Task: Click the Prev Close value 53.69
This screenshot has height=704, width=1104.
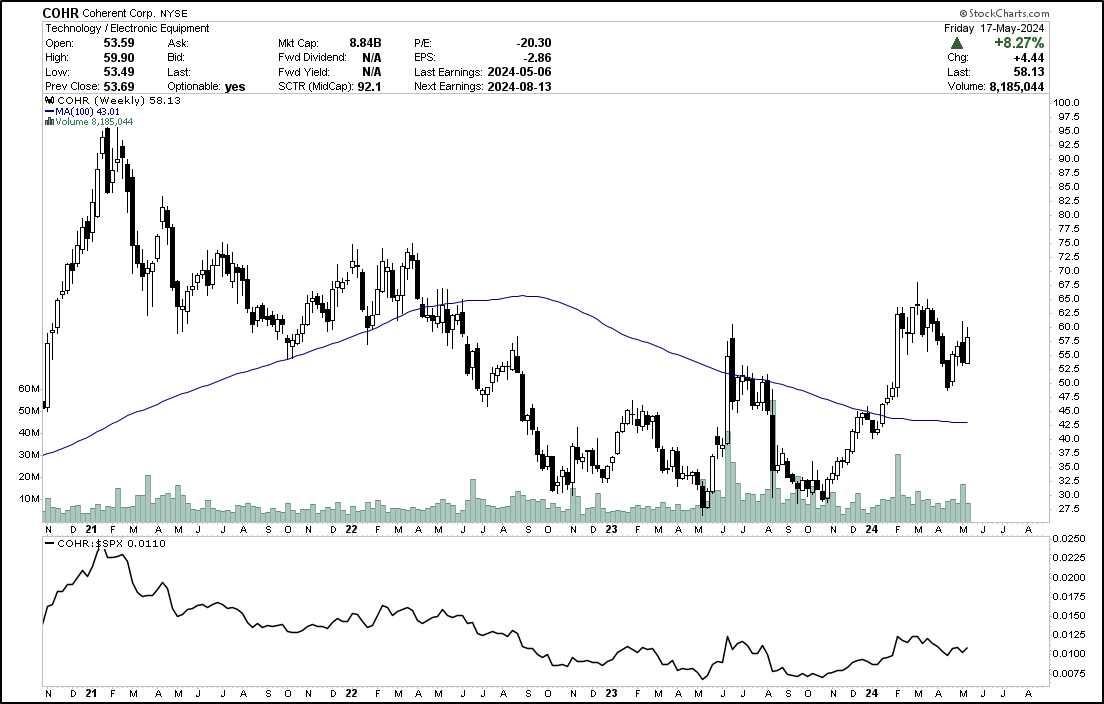Action: pos(119,87)
